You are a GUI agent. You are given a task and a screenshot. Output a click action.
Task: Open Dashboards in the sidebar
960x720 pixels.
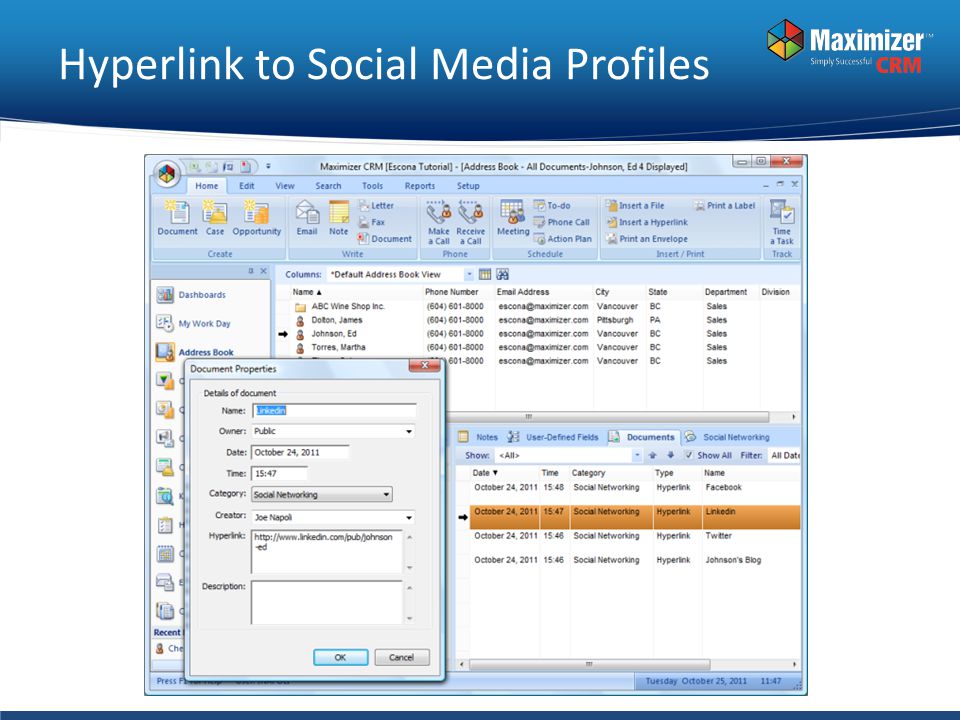click(192, 294)
